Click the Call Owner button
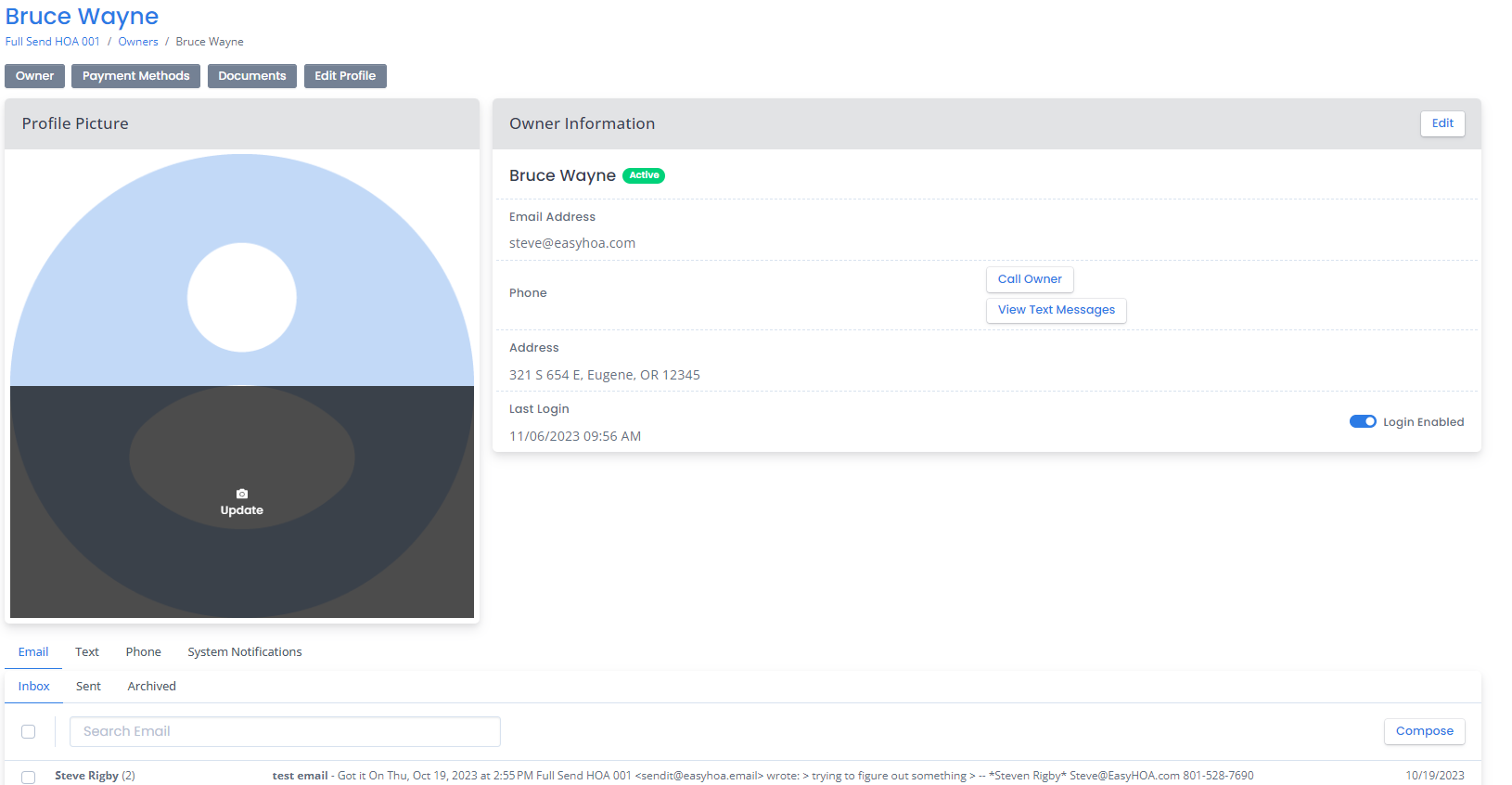1512x785 pixels. (1029, 279)
